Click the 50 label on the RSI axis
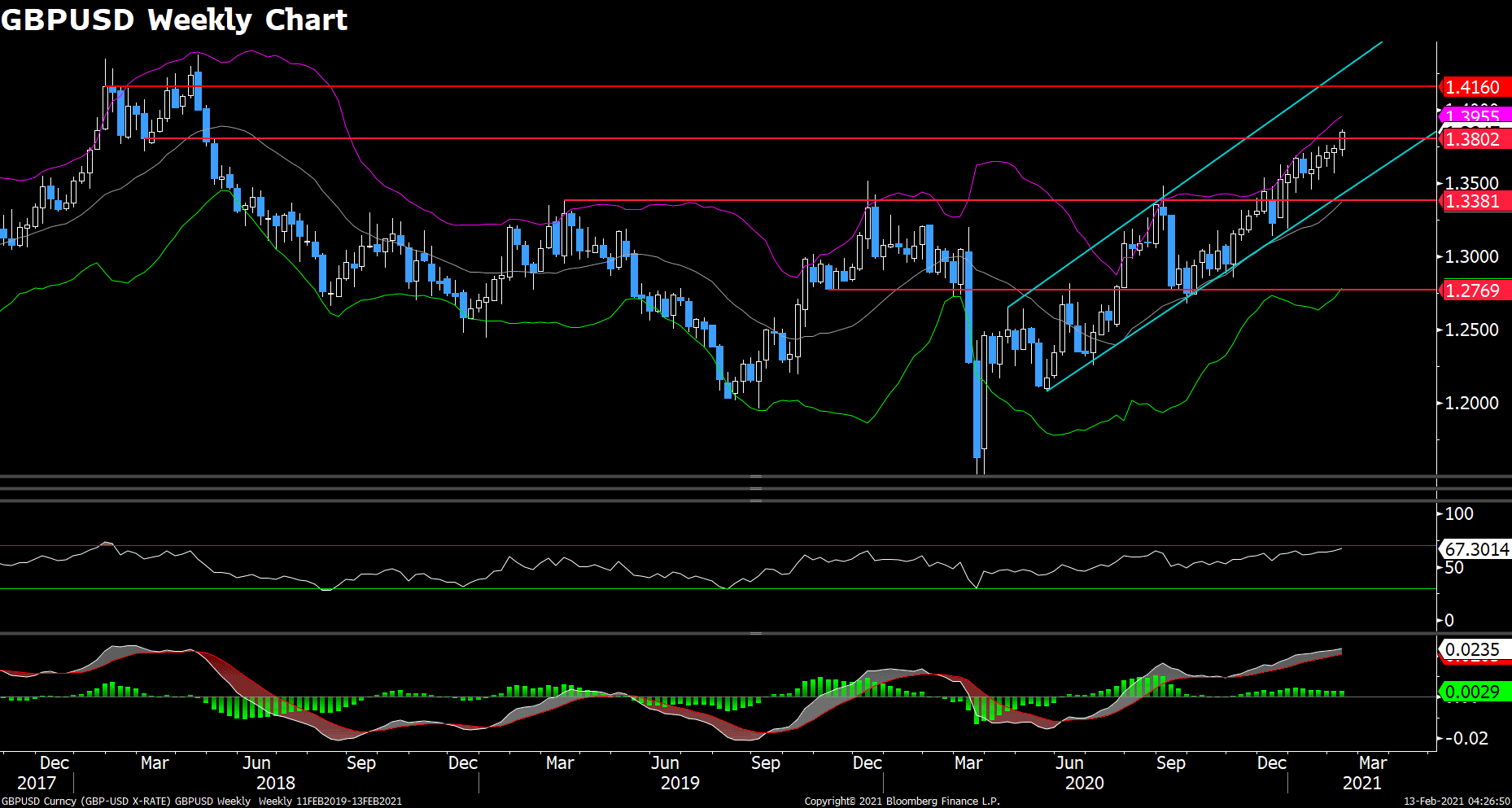This screenshot has height=808, width=1512. click(1454, 567)
